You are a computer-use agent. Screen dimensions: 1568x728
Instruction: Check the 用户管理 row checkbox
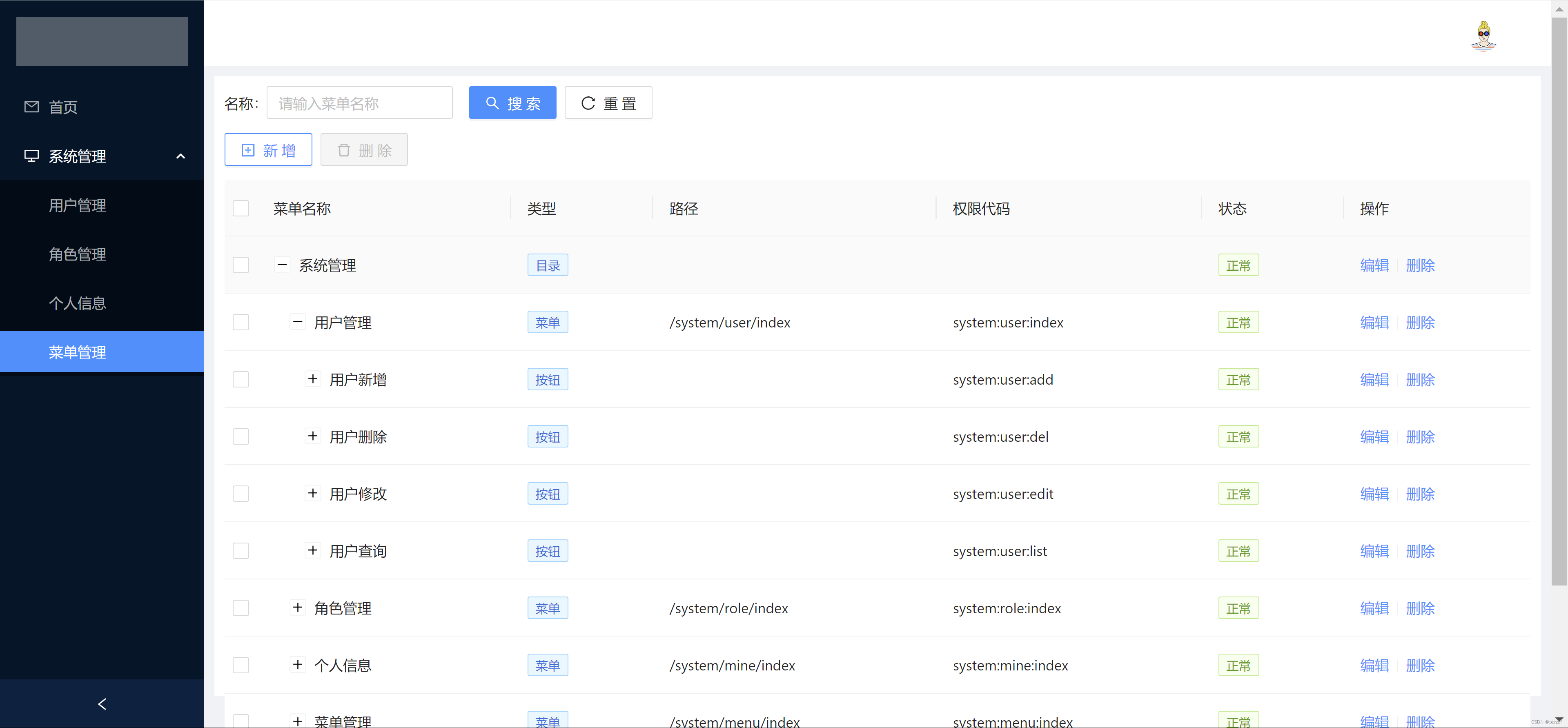(241, 322)
